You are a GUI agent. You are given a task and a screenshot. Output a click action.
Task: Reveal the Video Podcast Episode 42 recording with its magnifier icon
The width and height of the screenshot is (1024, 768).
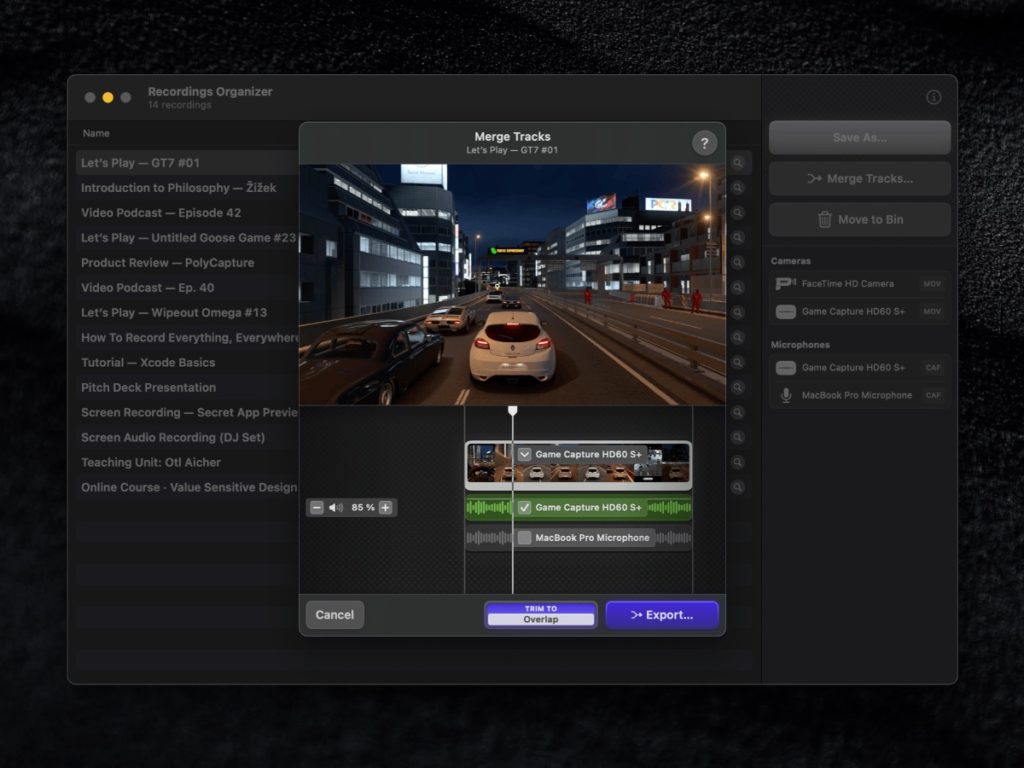click(738, 213)
